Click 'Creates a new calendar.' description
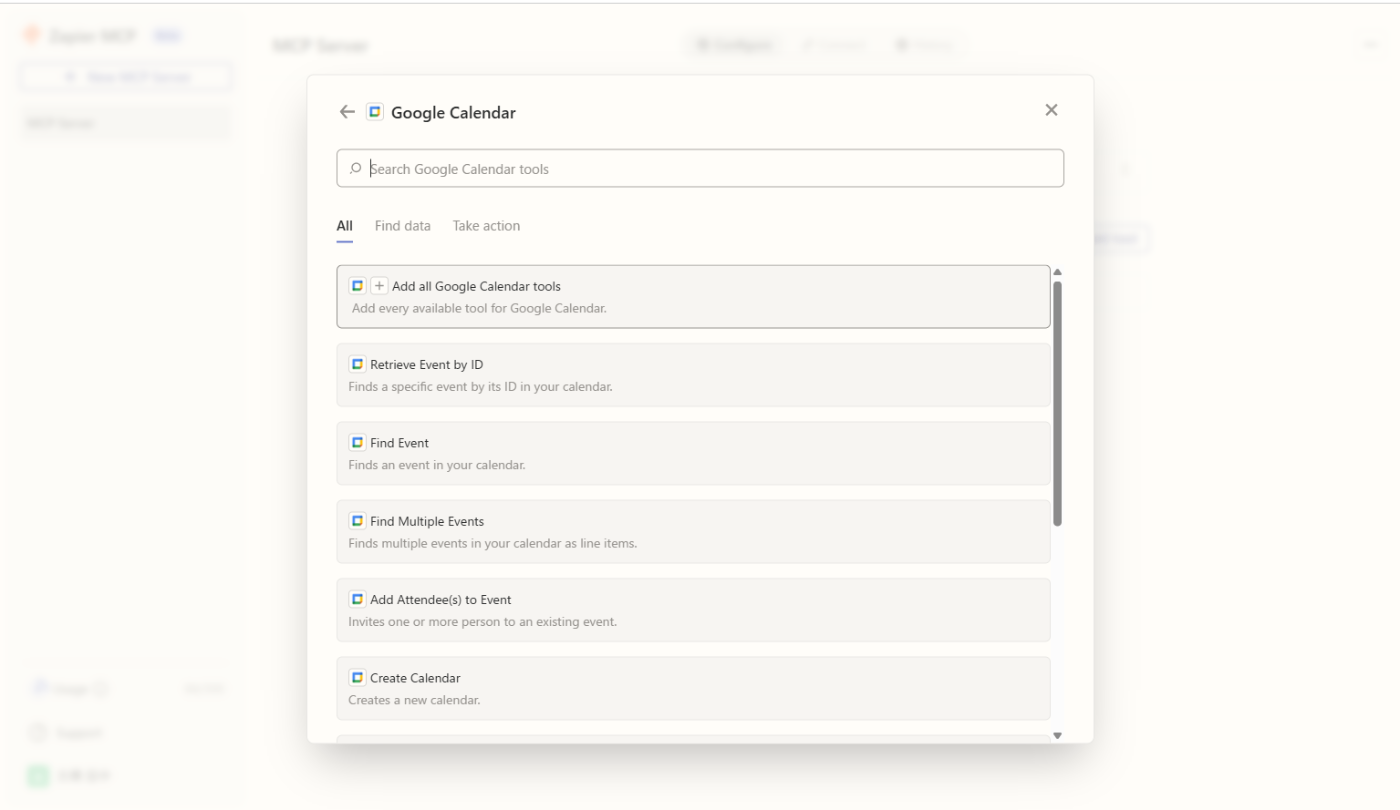 (x=414, y=700)
